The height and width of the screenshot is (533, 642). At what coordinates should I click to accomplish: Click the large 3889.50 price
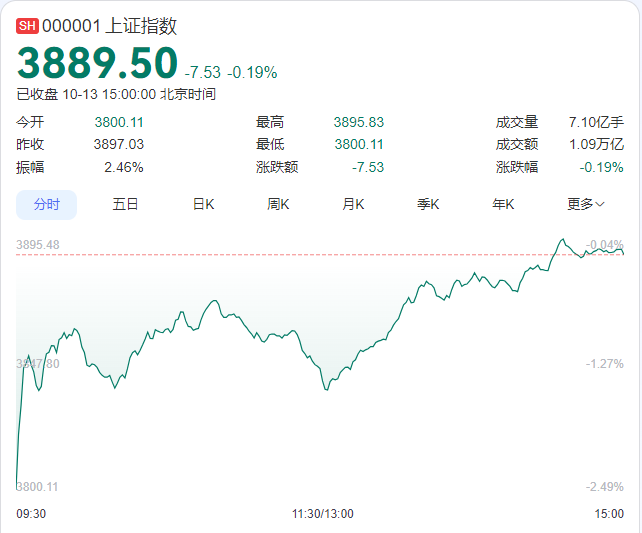(97, 63)
